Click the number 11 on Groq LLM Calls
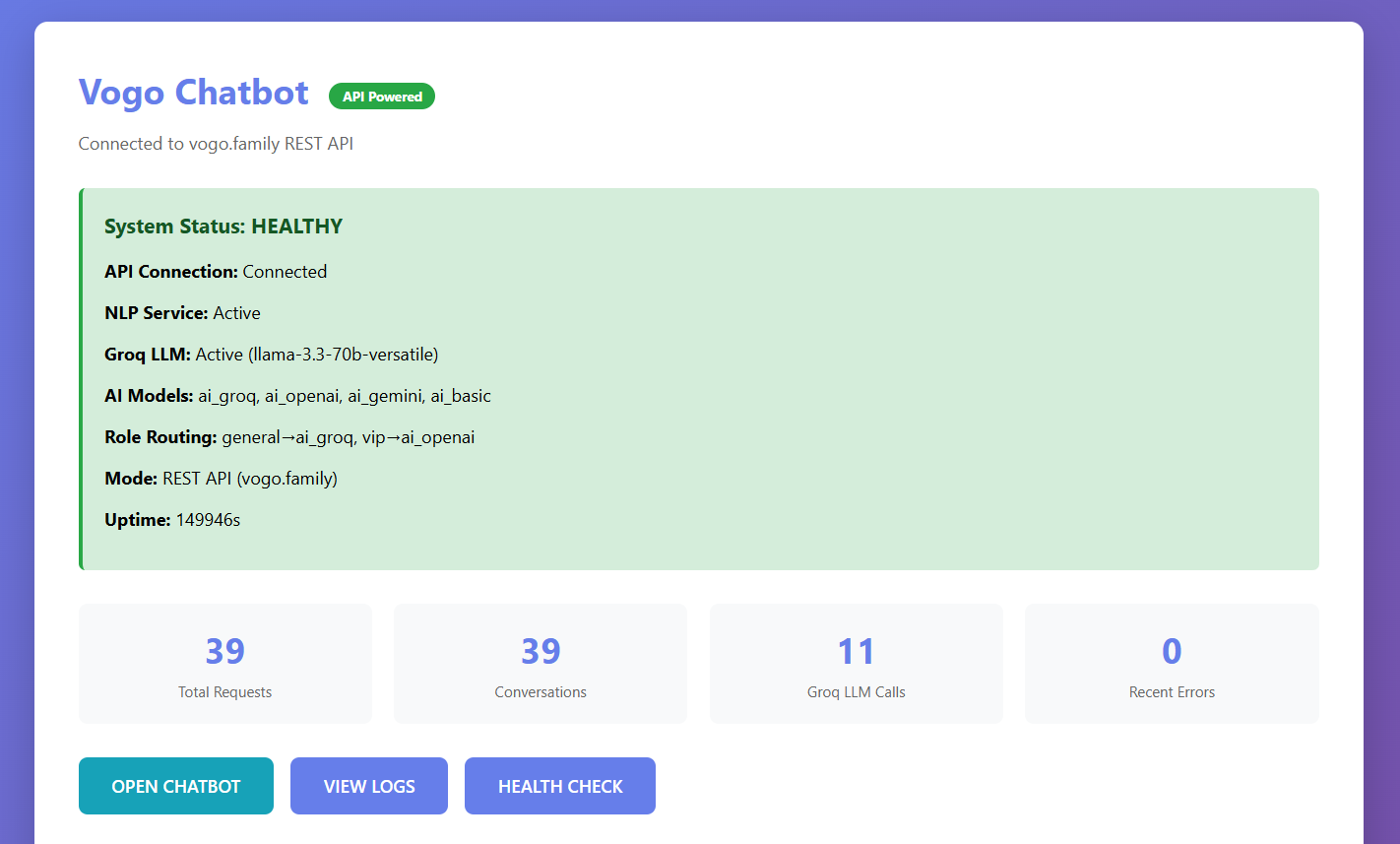The image size is (1400, 844). pyautogui.click(x=856, y=650)
